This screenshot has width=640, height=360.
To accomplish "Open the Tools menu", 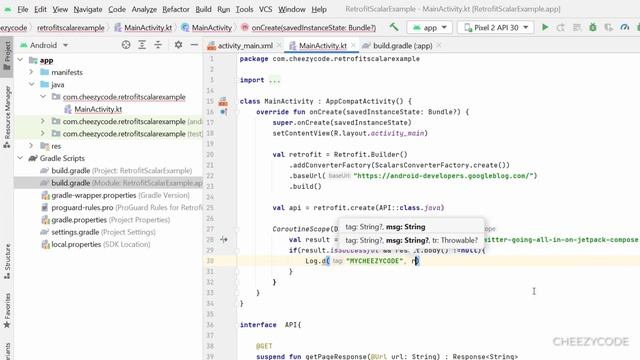I will (244, 9).
